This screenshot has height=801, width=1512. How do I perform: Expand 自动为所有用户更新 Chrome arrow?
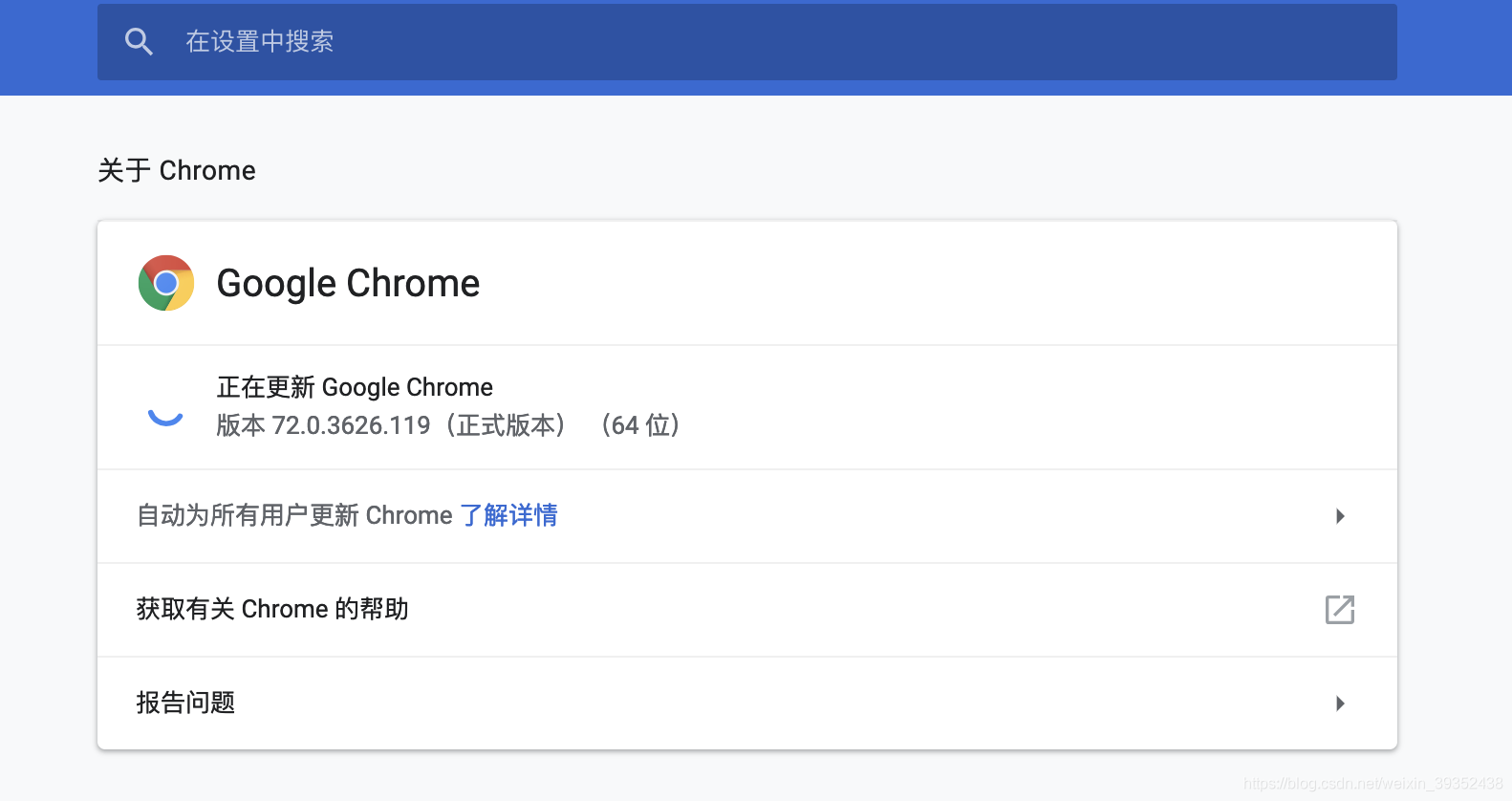tap(1340, 516)
